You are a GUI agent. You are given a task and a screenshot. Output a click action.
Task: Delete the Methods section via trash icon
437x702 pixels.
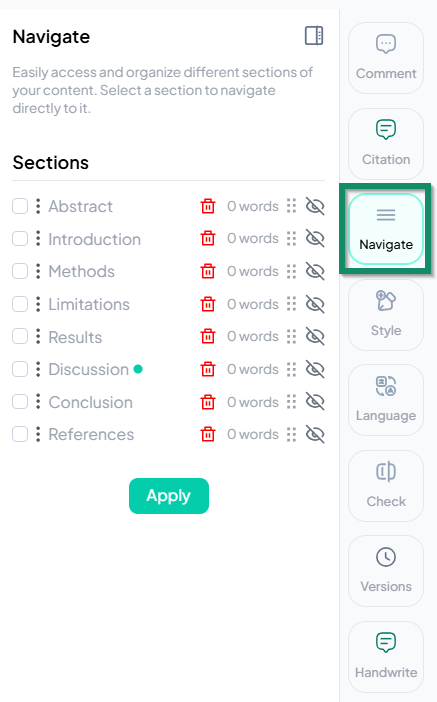click(x=208, y=271)
